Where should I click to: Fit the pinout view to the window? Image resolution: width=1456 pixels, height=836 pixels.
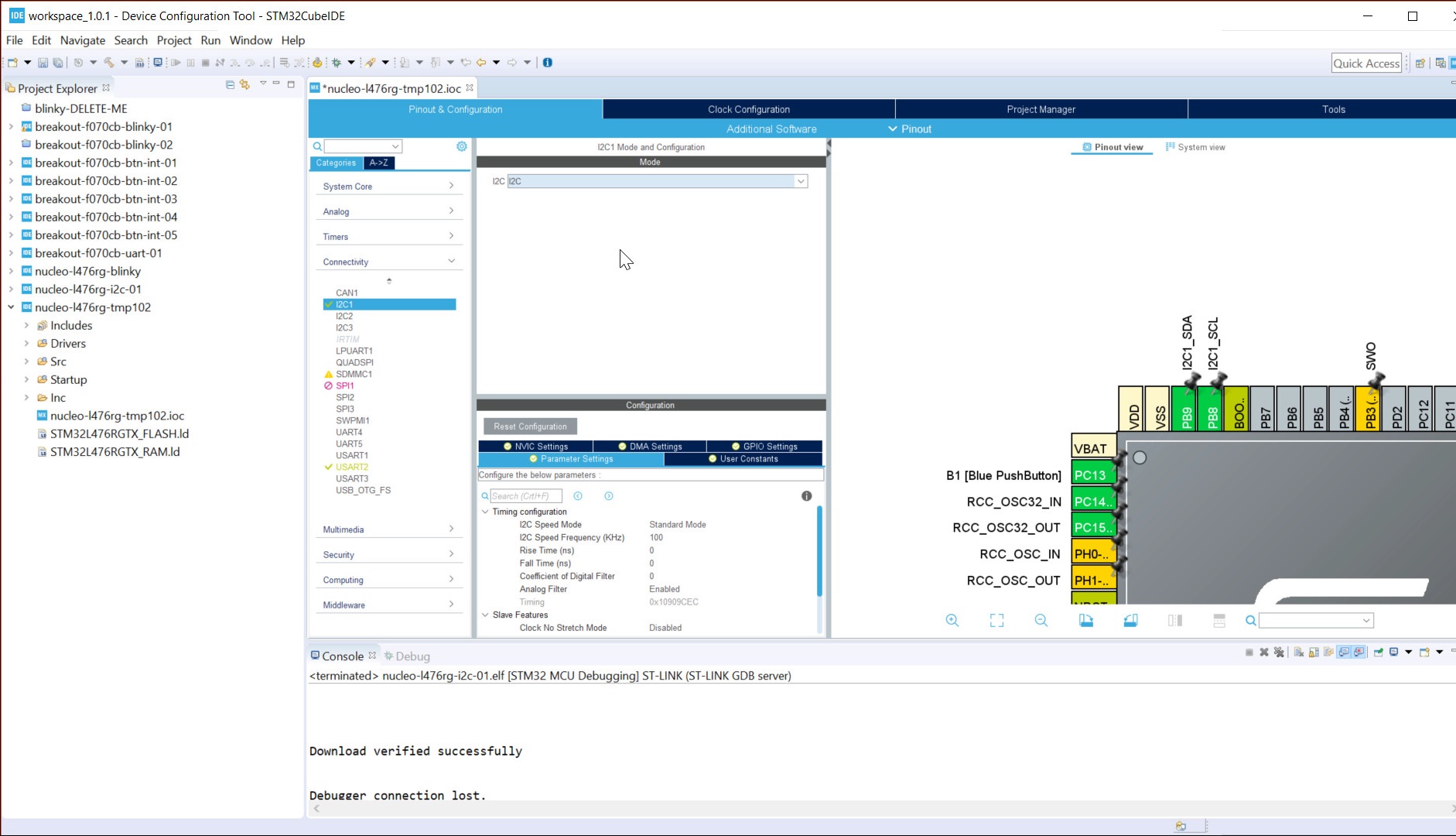pyautogui.click(x=997, y=620)
